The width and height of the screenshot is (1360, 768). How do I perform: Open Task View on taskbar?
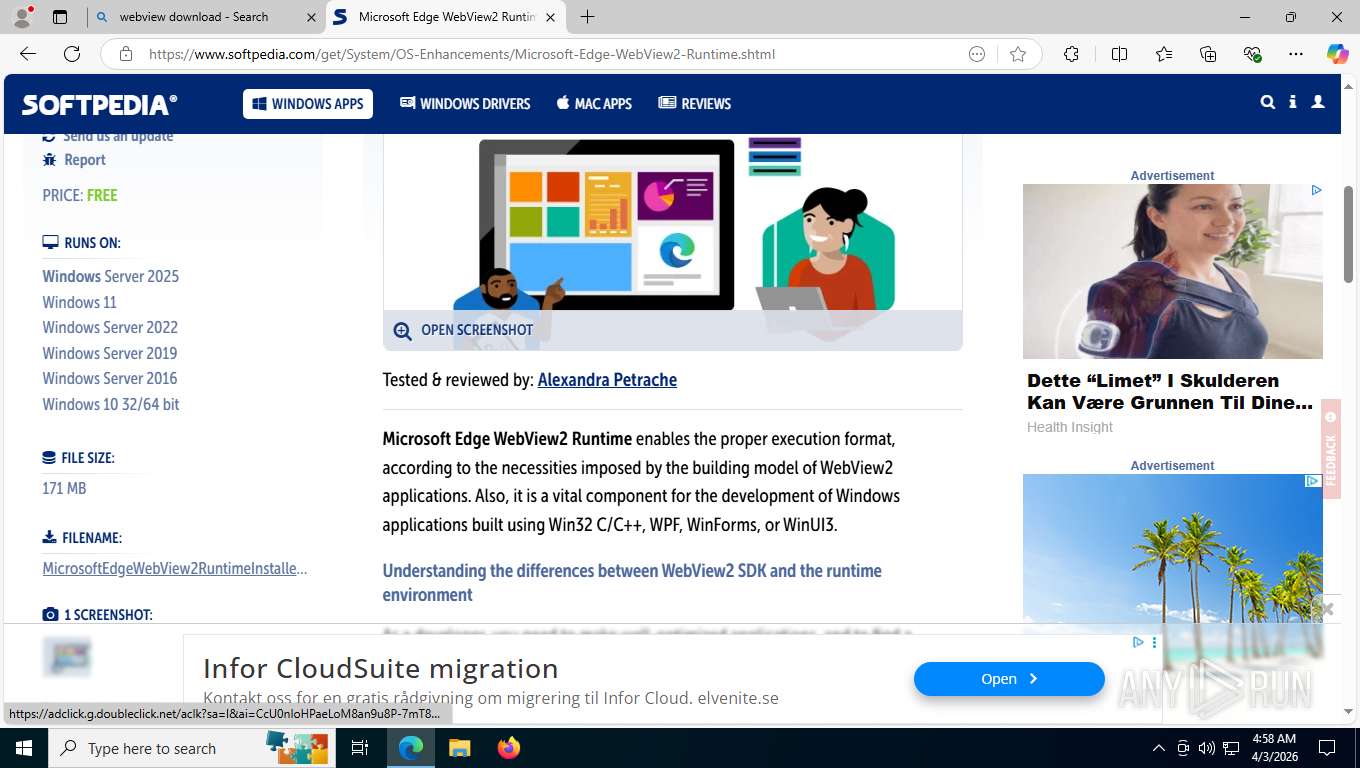click(x=360, y=748)
